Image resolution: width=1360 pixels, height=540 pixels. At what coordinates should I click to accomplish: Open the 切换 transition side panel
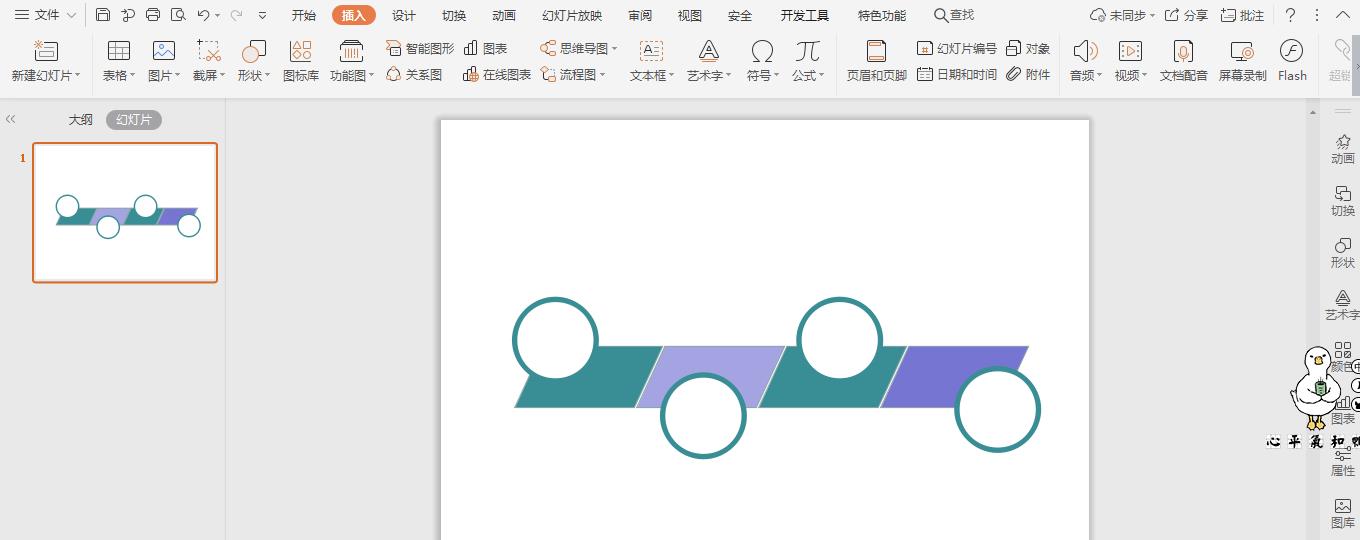pos(1343,202)
